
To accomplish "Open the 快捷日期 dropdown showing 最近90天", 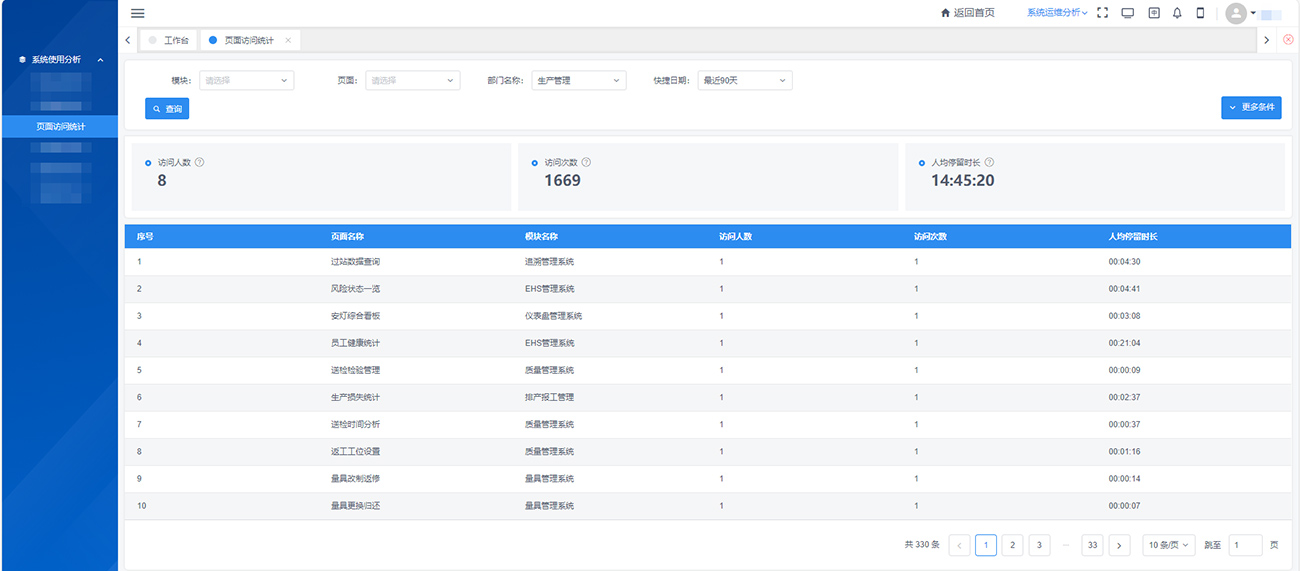I will pos(744,80).
